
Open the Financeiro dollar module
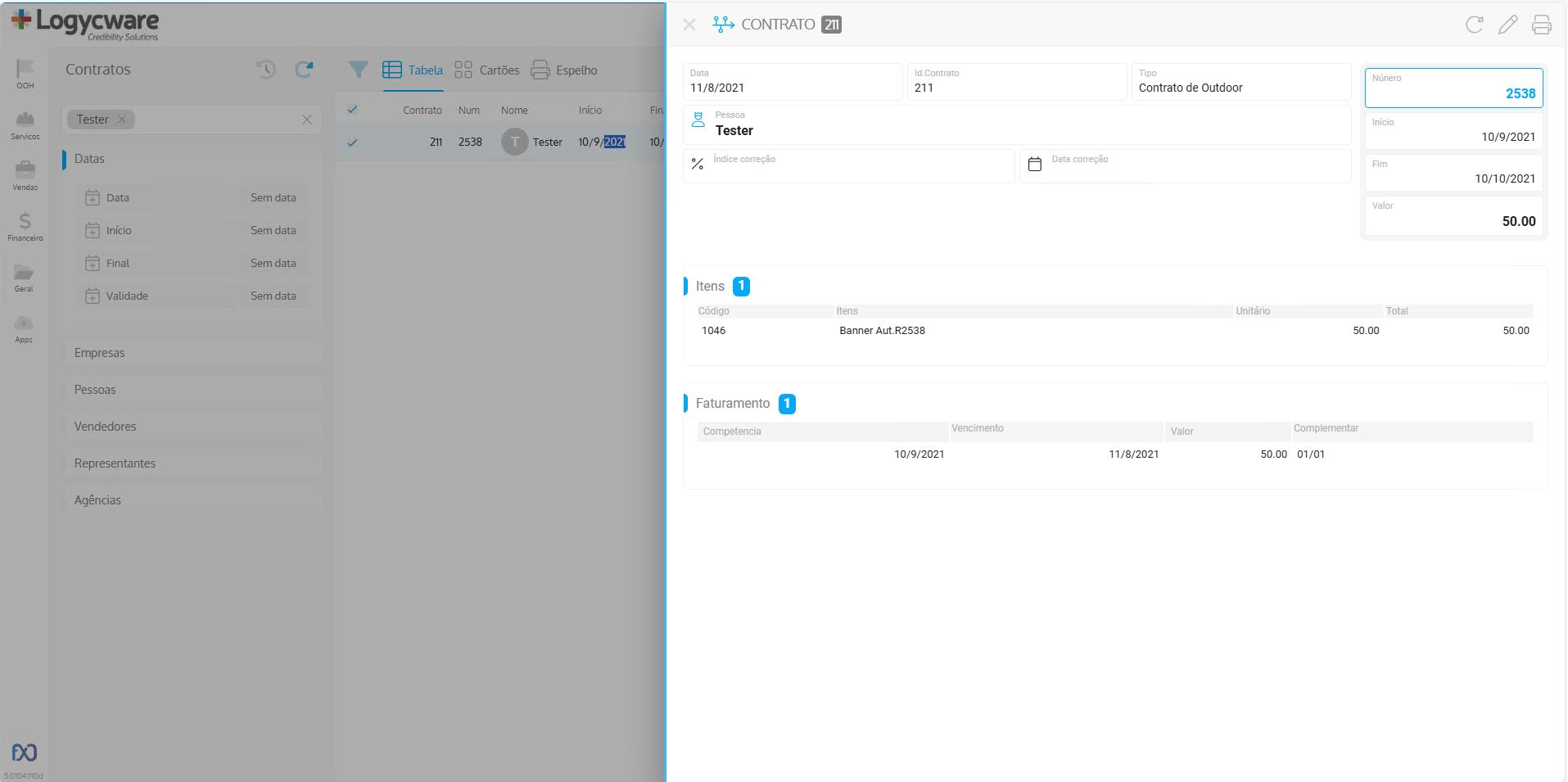click(x=25, y=226)
